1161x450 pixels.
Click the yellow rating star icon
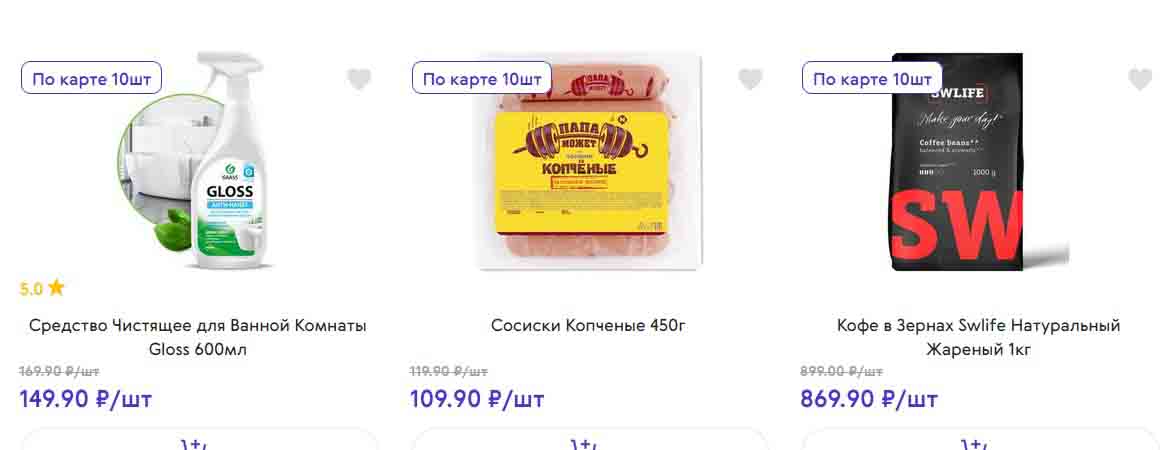(56, 288)
